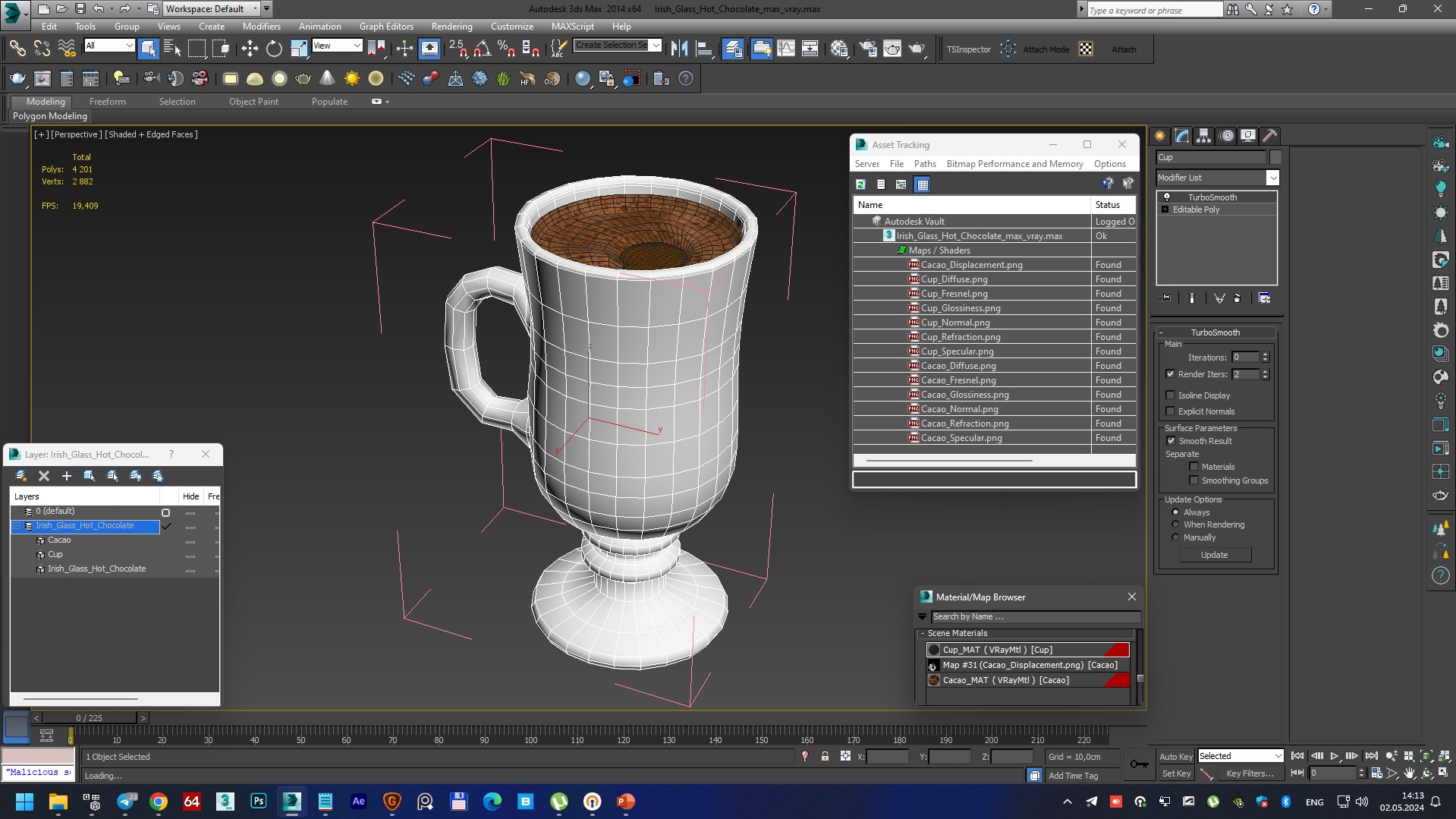Collapse the TurboSmooth rollout
Screen dimensions: 1456x819
pos(1215,332)
